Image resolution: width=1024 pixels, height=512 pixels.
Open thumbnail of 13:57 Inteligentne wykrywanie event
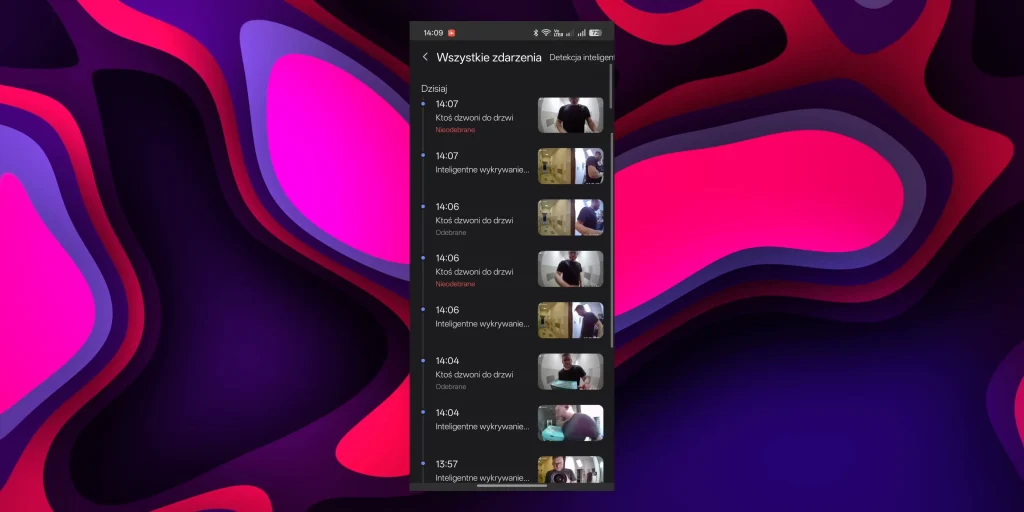click(x=571, y=470)
